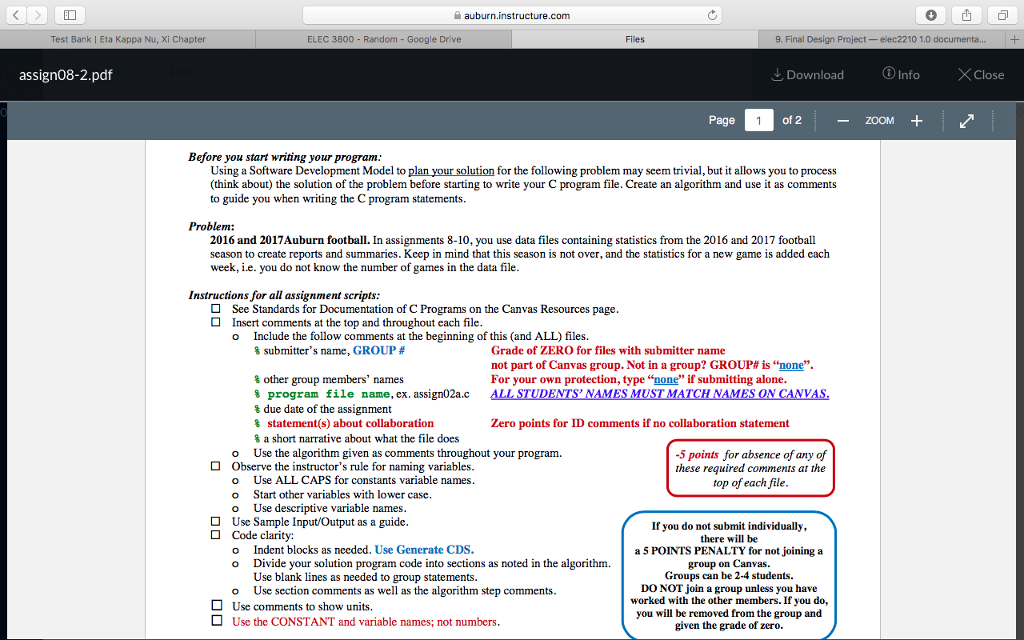Click the ZOOM label in viewer toolbar
The width and height of the screenshot is (1024, 640).
pos(880,121)
